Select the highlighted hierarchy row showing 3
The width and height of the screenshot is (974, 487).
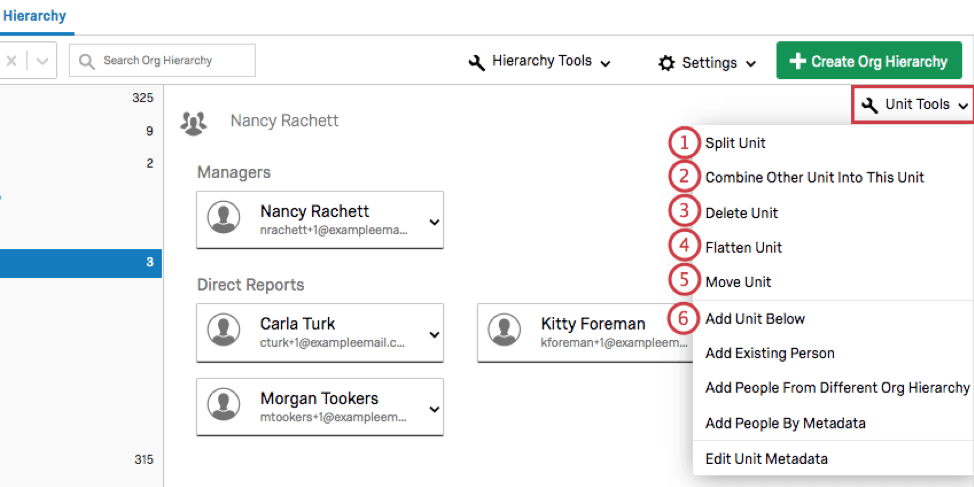pos(80,263)
